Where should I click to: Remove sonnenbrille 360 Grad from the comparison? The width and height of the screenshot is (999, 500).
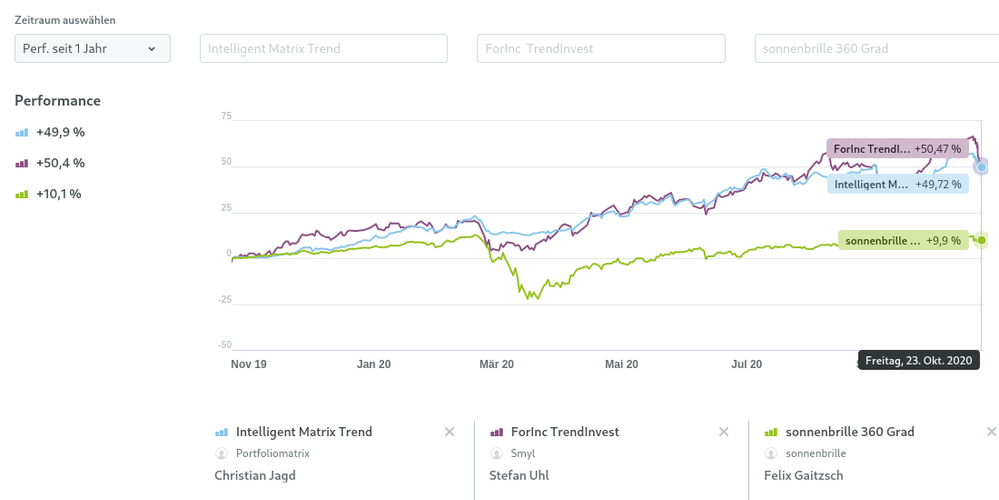[991, 432]
